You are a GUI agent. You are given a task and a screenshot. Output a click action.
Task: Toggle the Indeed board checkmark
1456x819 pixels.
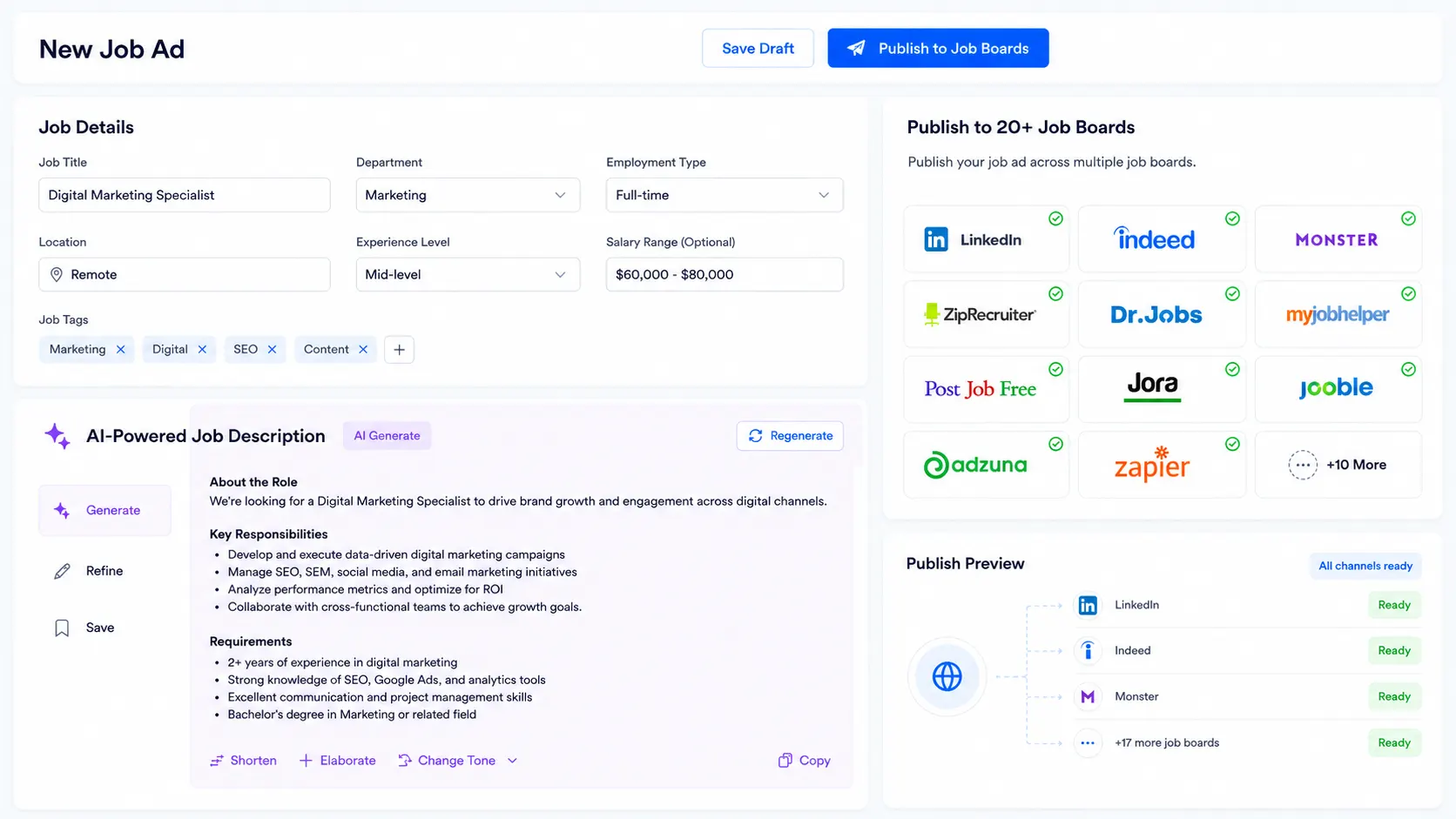click(x=1232, y=218)
